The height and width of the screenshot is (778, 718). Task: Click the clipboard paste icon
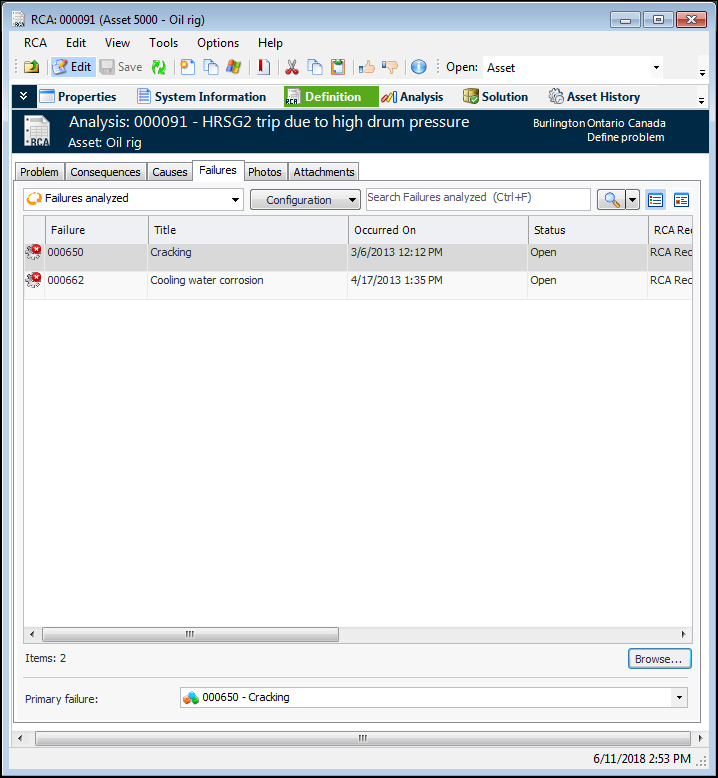coord(338,67)
